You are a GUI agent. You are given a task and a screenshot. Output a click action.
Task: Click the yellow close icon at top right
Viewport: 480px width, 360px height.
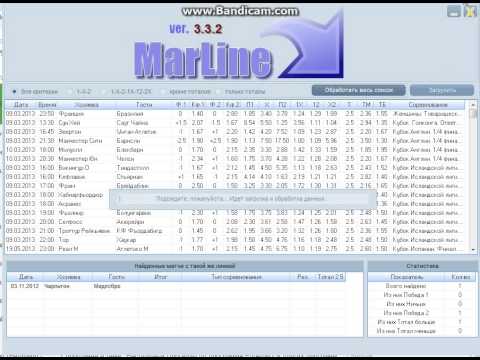470,12
